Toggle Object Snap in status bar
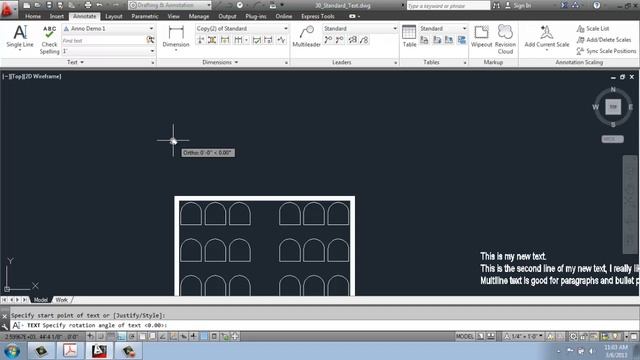The height and width of the screenshot is (360, 640). coord(142,336)
